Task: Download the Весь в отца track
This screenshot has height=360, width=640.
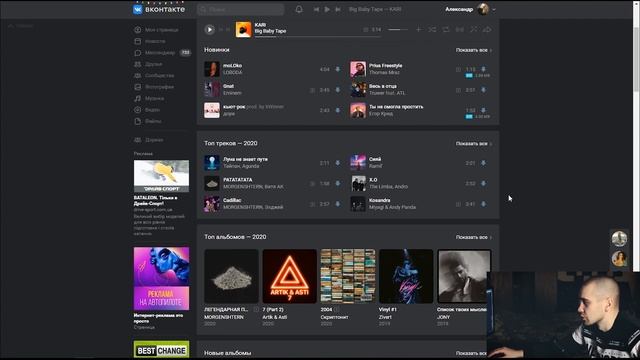Action: pyautogui.click(x=483, y=90)
